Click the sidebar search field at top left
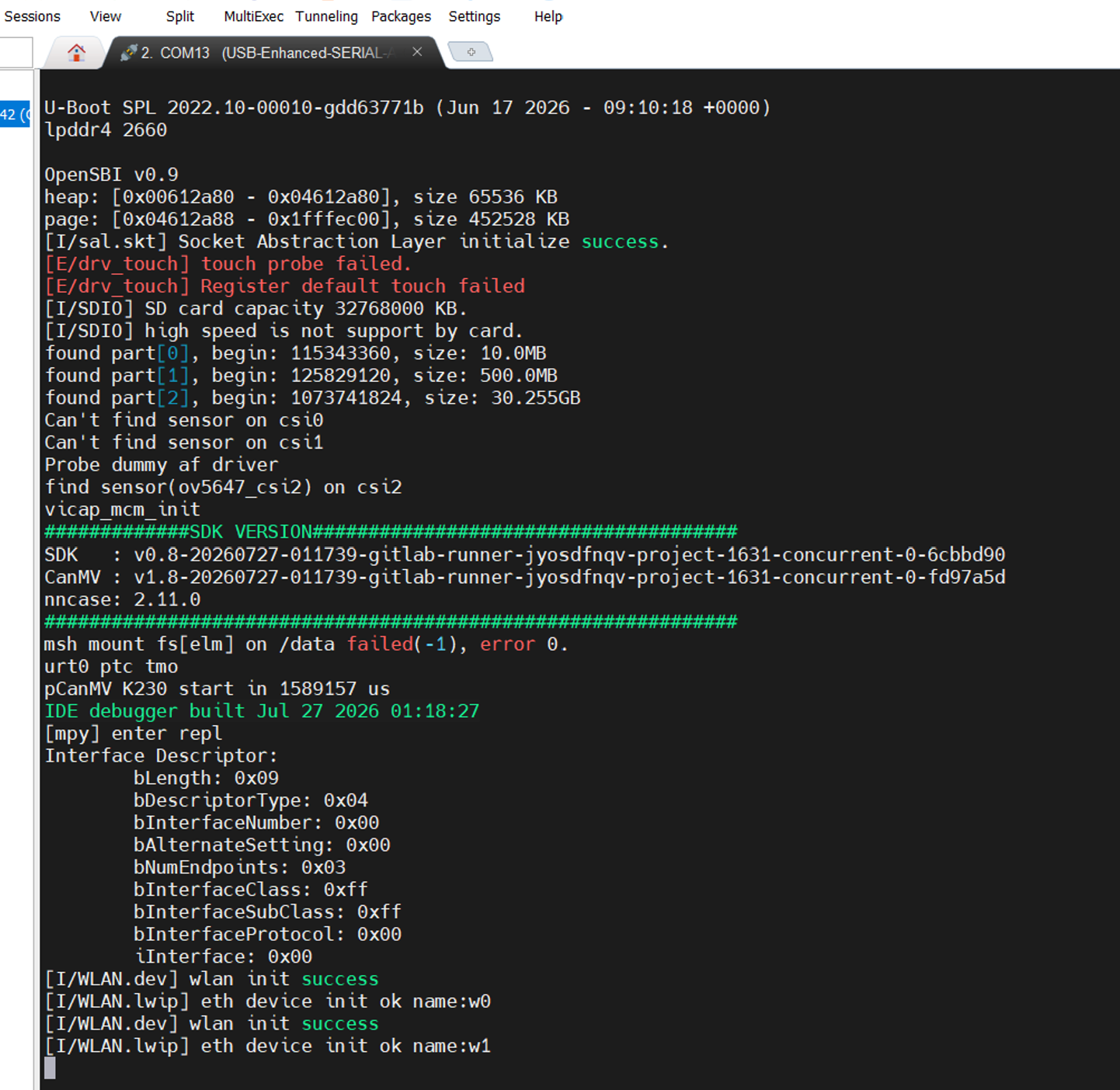The width and height of the screenshot is (1120, 1090). click(x=16, y=53)
